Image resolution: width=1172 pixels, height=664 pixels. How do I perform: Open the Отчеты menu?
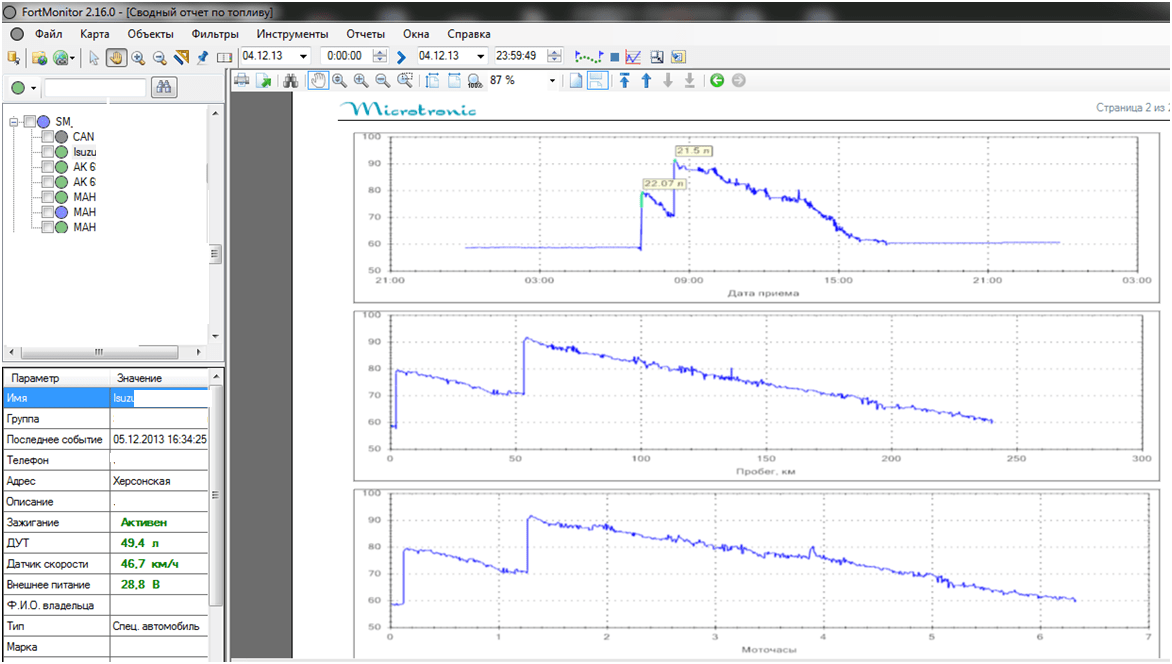pos(366,34)
